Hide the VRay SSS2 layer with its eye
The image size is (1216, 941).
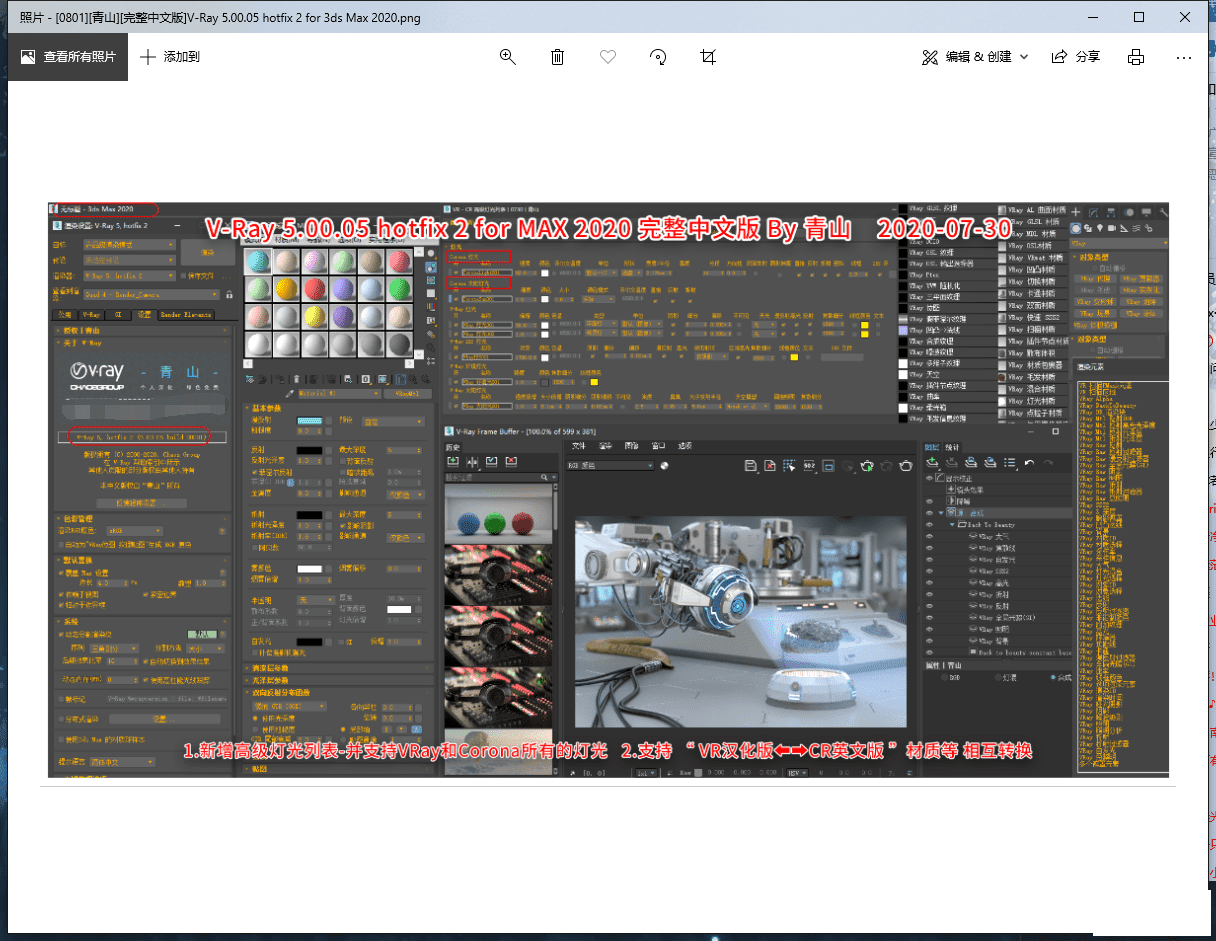pyautogui.click(x=929, y=571)
